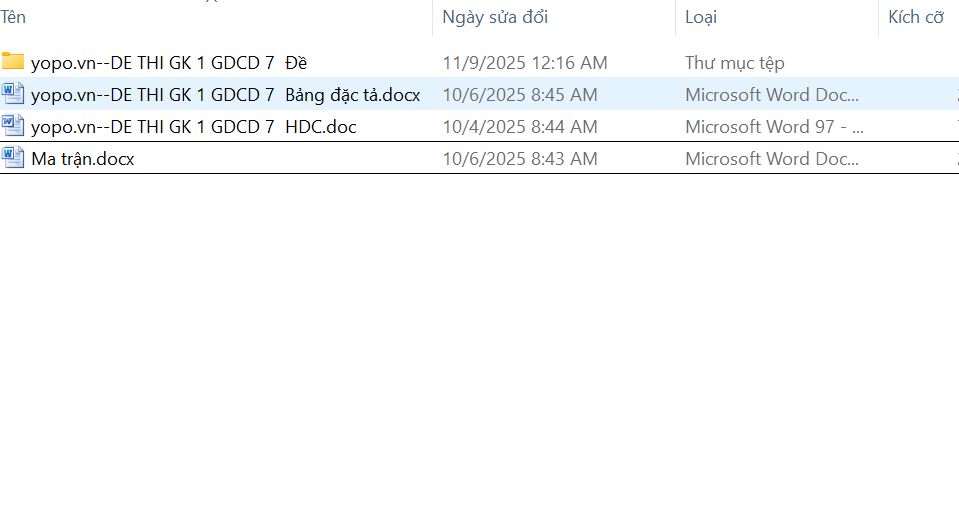Click the Thư mục tệp type cell
The image size is (959, 506).
[735, 63]
